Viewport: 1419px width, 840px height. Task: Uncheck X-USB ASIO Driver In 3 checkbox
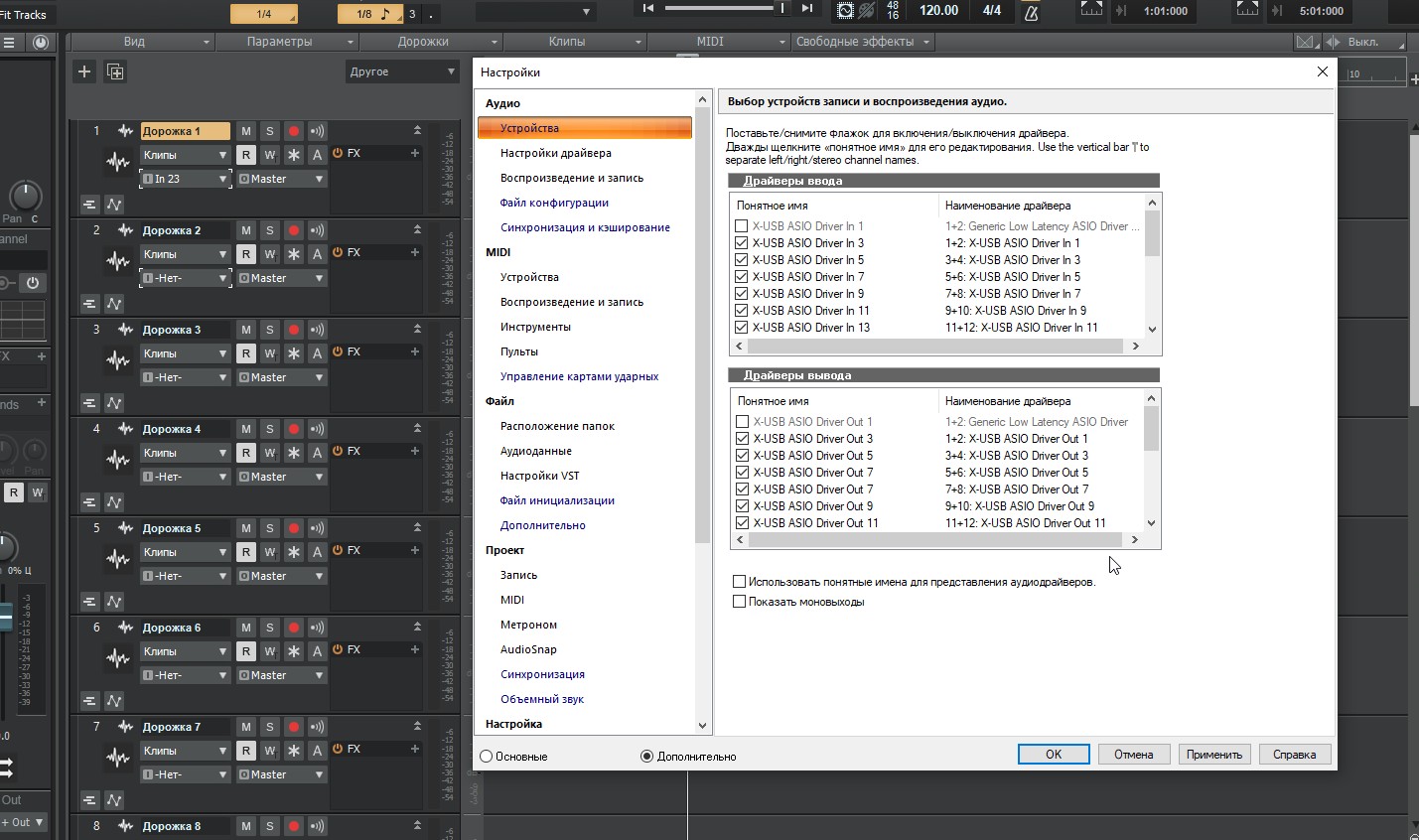point(741,243)
